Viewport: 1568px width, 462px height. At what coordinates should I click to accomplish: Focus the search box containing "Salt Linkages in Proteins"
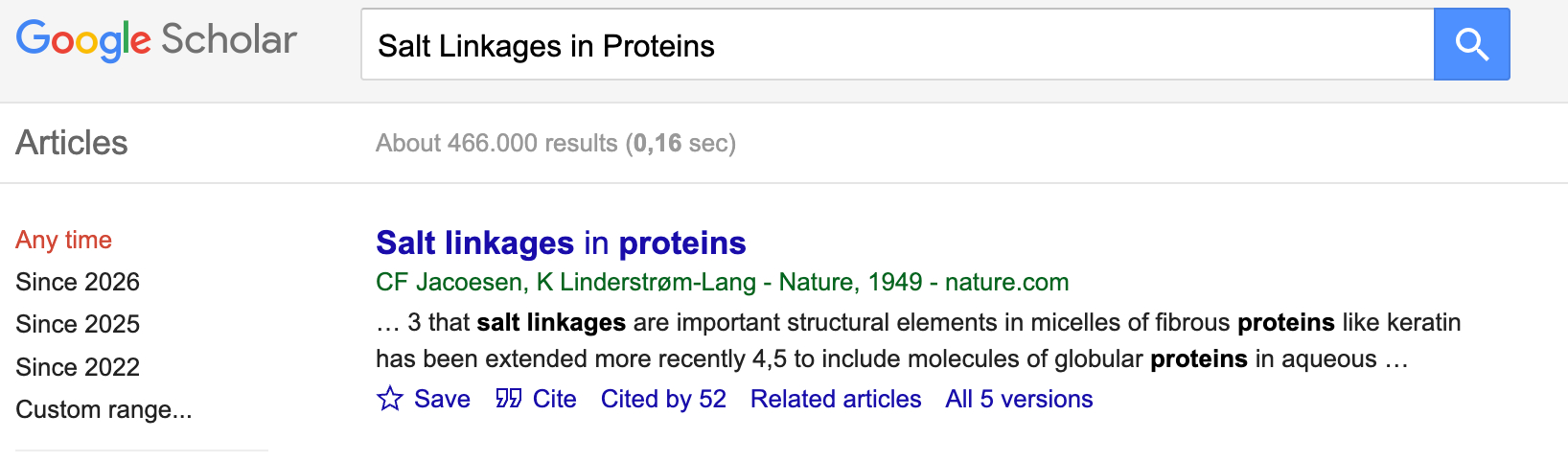[x=896, y=45]
